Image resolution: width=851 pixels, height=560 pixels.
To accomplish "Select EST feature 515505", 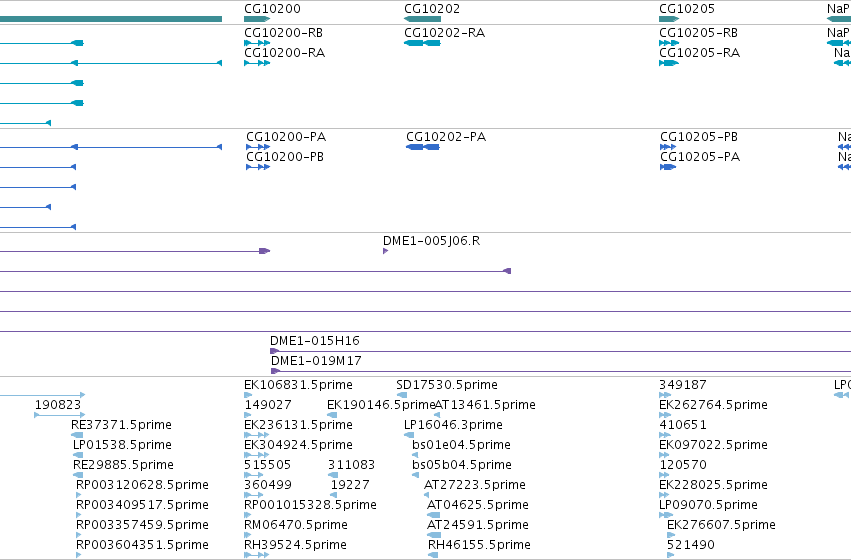I will tap(268, 465).
